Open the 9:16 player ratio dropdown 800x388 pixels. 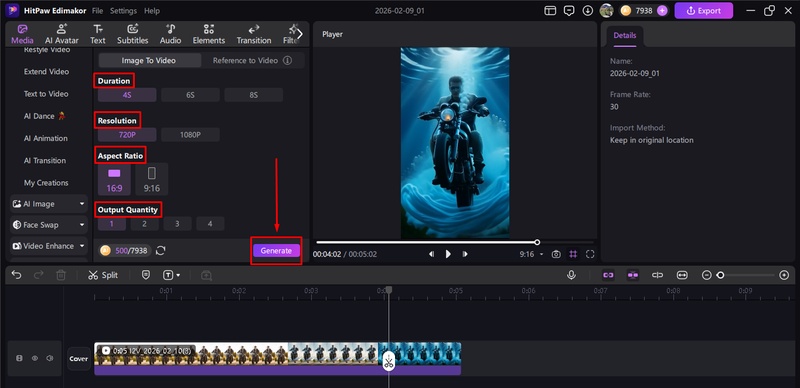click(531, 254)
